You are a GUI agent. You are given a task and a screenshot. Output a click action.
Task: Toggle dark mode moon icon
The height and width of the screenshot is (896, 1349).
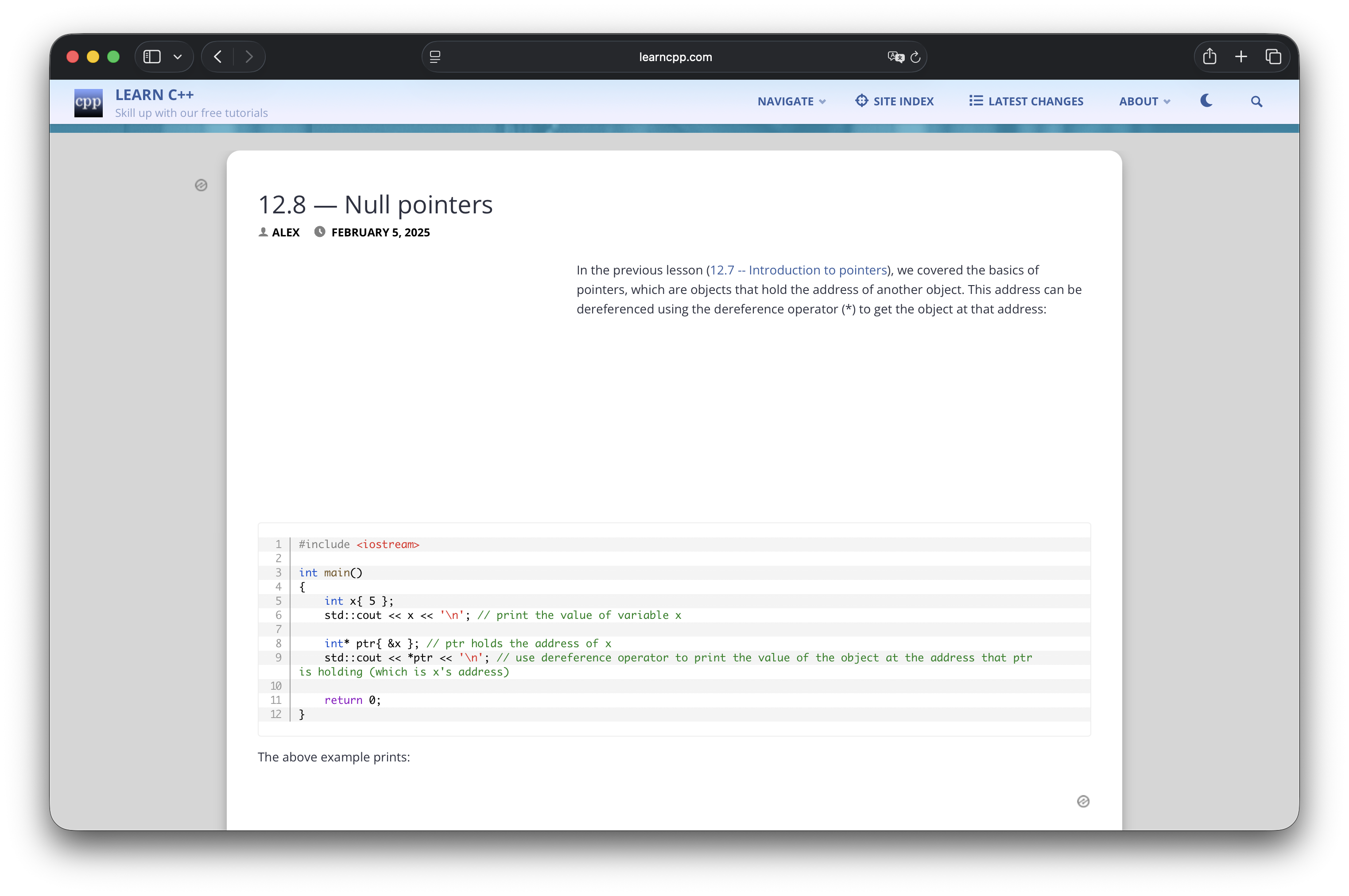(x=1206, y=100)
